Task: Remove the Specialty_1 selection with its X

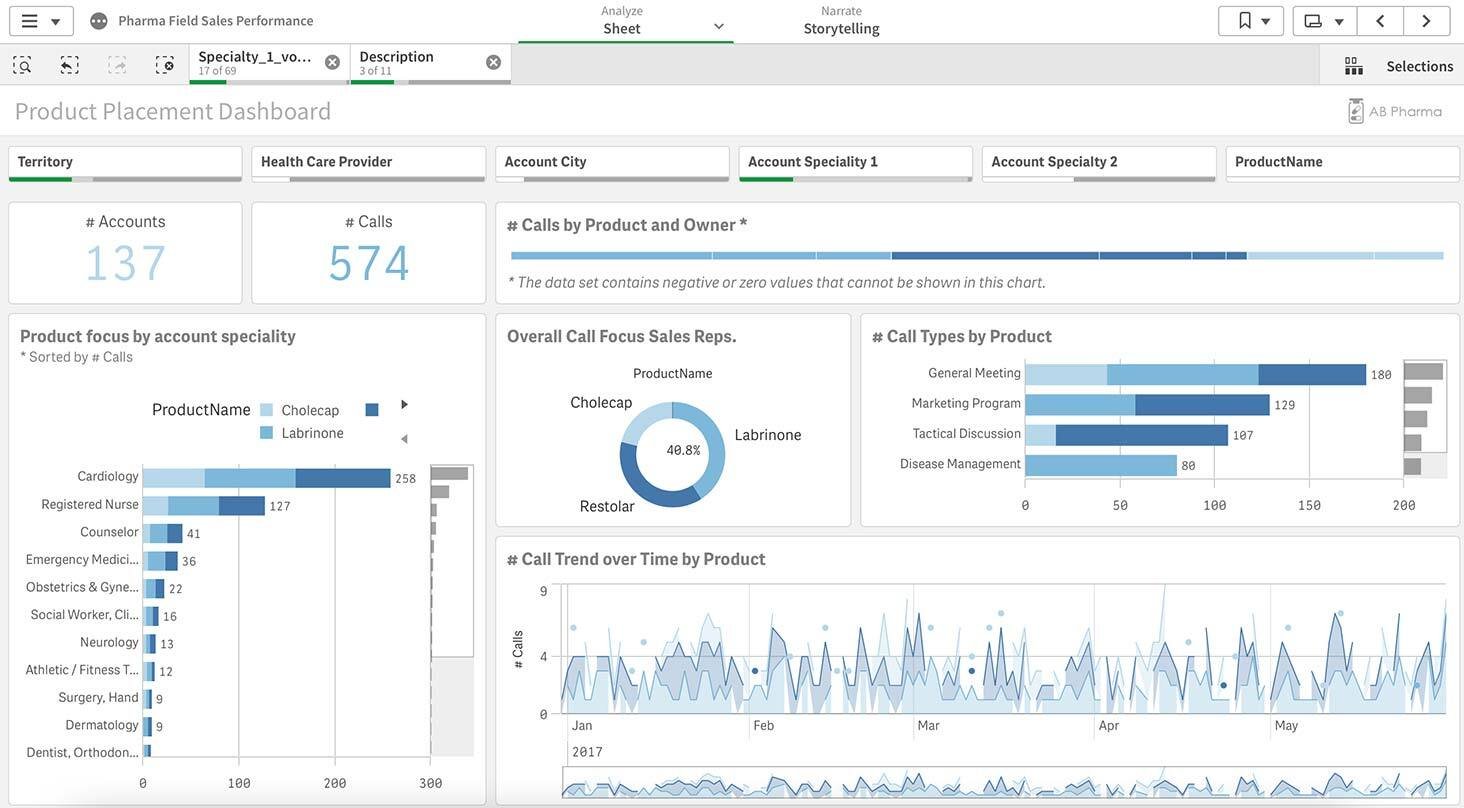Action: coord(331,60)
